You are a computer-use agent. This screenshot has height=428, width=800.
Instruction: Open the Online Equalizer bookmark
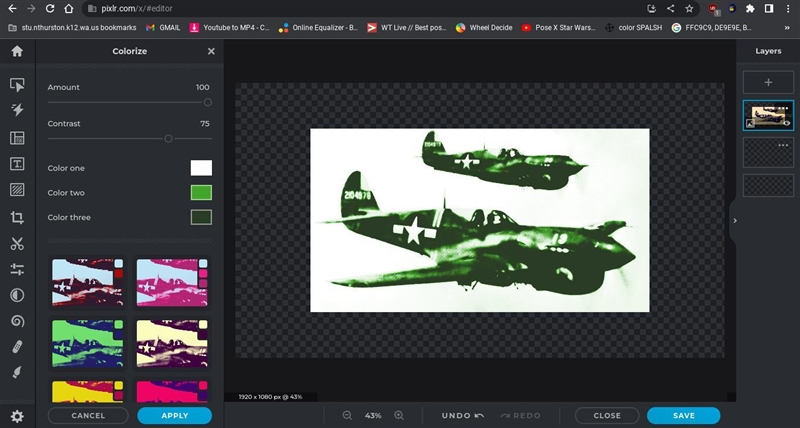coord(319,28)
